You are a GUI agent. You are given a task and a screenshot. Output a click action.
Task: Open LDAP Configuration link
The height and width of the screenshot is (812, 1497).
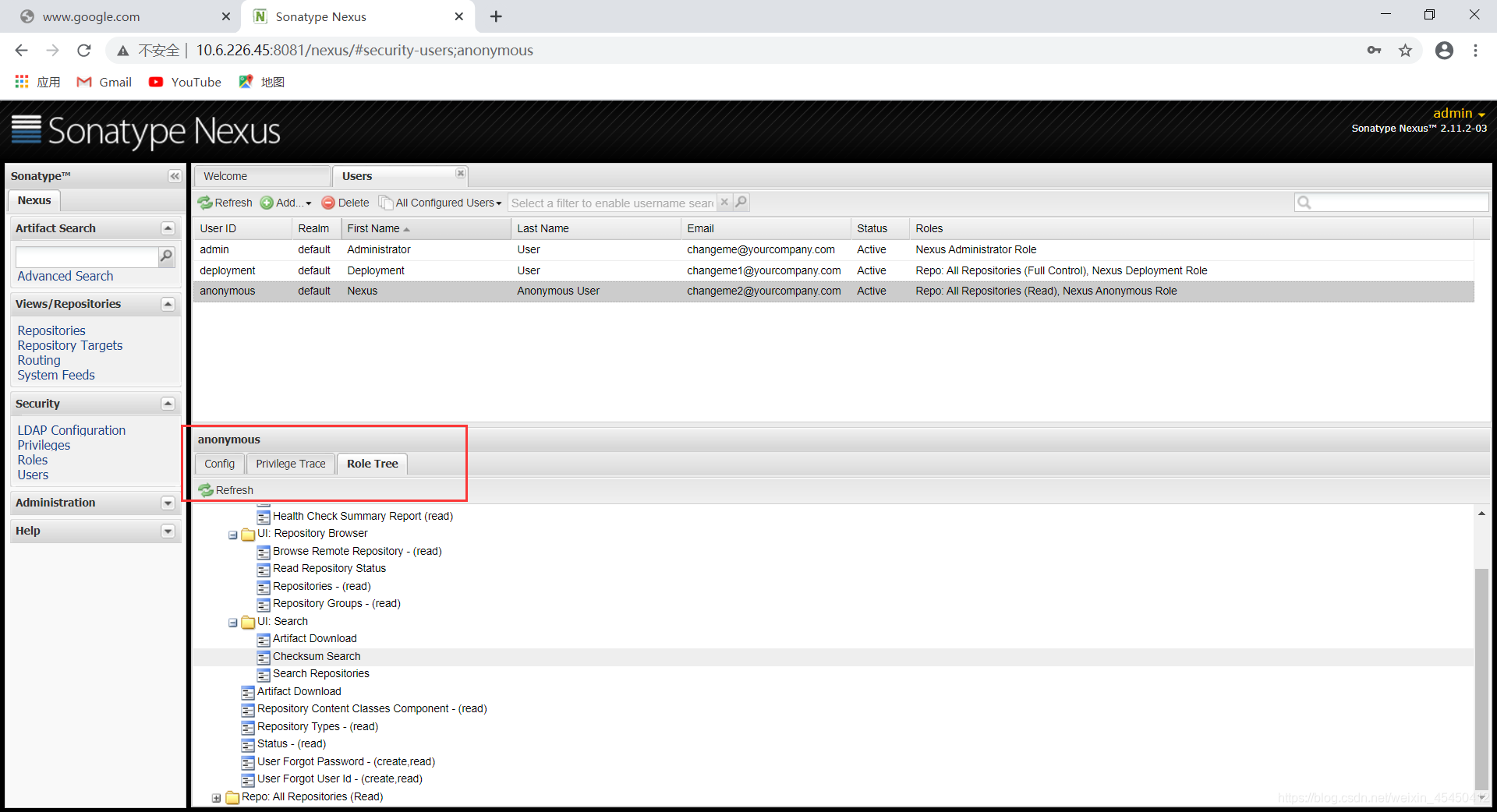click(72, 430)
